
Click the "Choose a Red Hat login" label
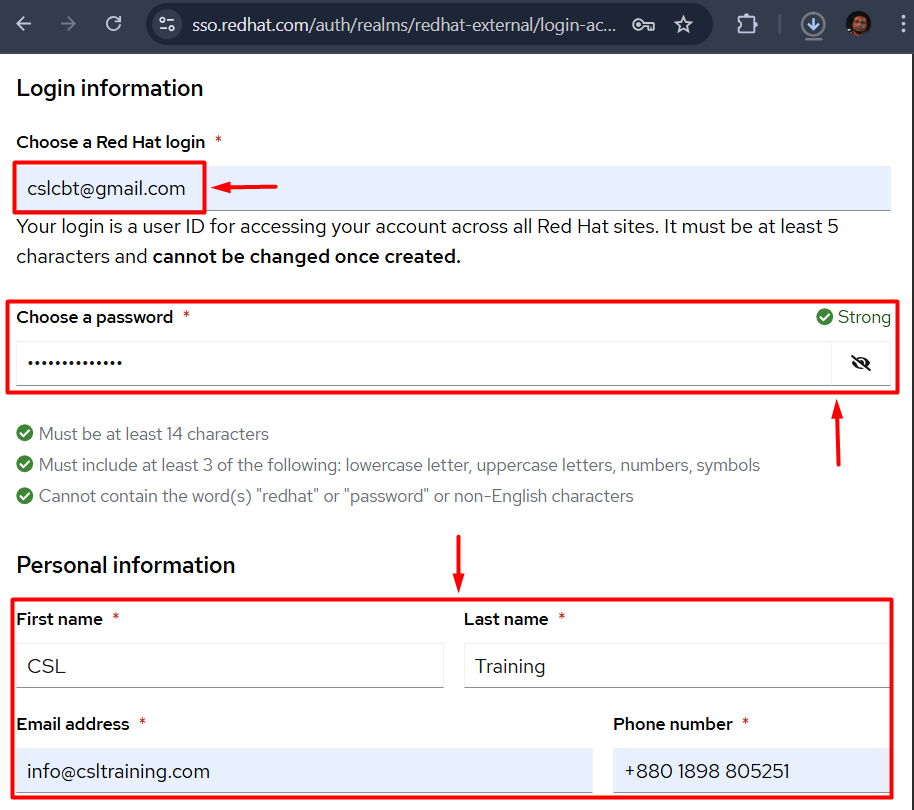[110, 142]
